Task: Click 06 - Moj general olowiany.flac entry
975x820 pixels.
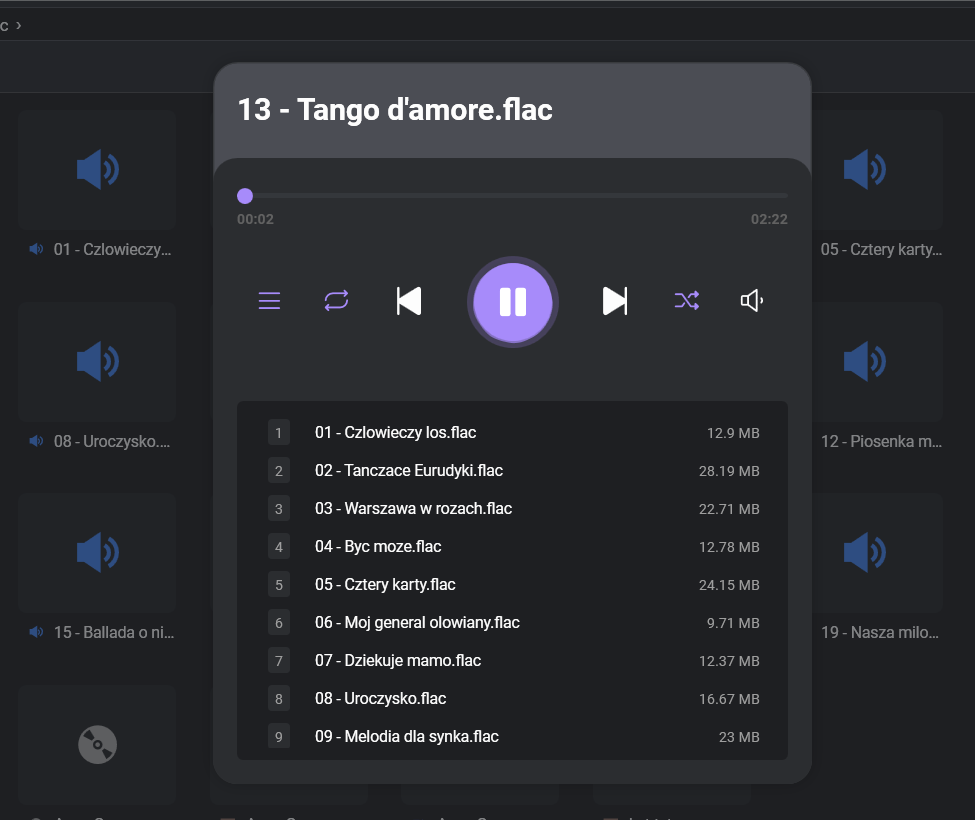Action: coord(417,622)
